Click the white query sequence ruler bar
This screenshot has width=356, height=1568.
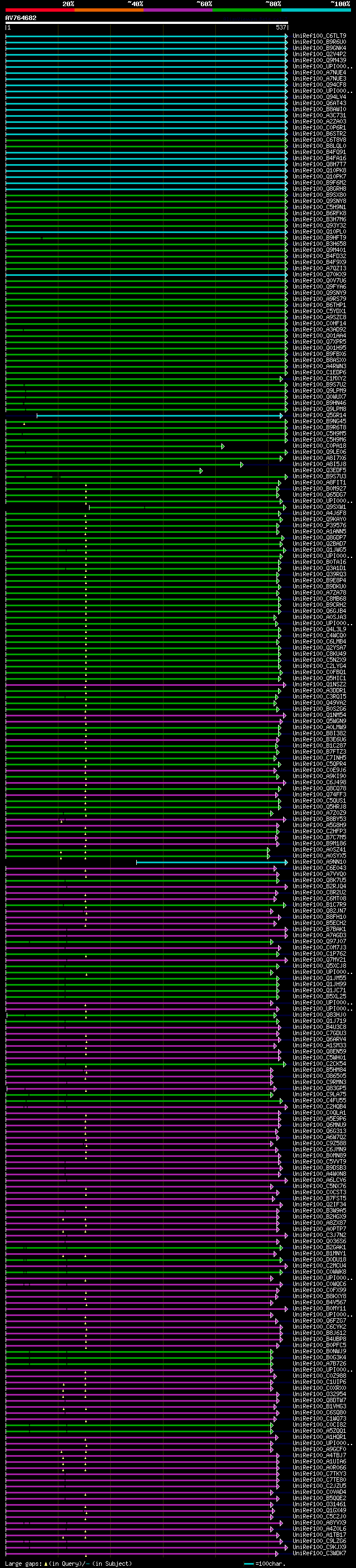147,23
